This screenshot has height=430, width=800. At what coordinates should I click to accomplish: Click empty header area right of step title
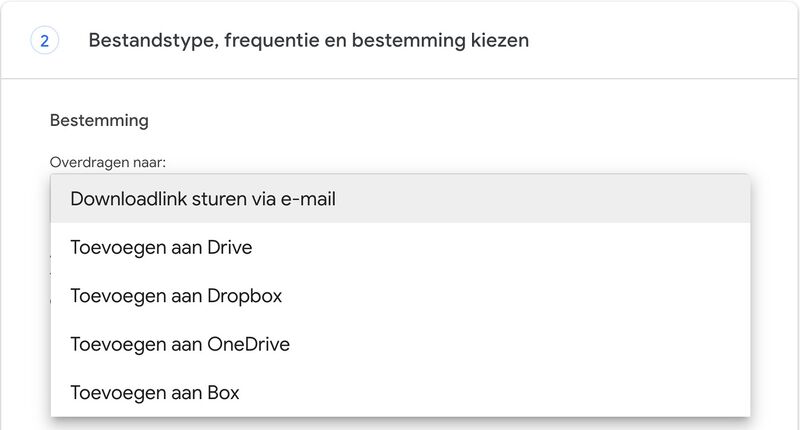[660, 41]
